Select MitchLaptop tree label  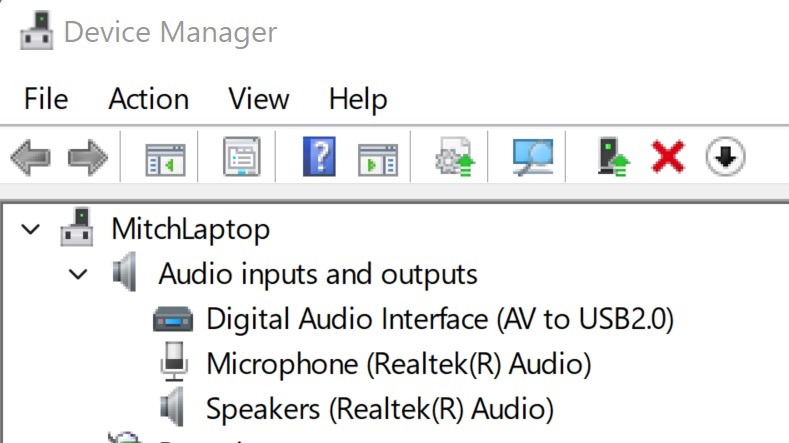coord(191,230)
